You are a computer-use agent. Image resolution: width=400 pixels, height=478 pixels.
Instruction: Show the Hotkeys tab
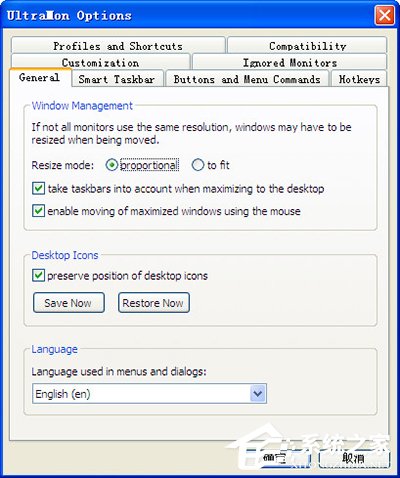point(359,79)
